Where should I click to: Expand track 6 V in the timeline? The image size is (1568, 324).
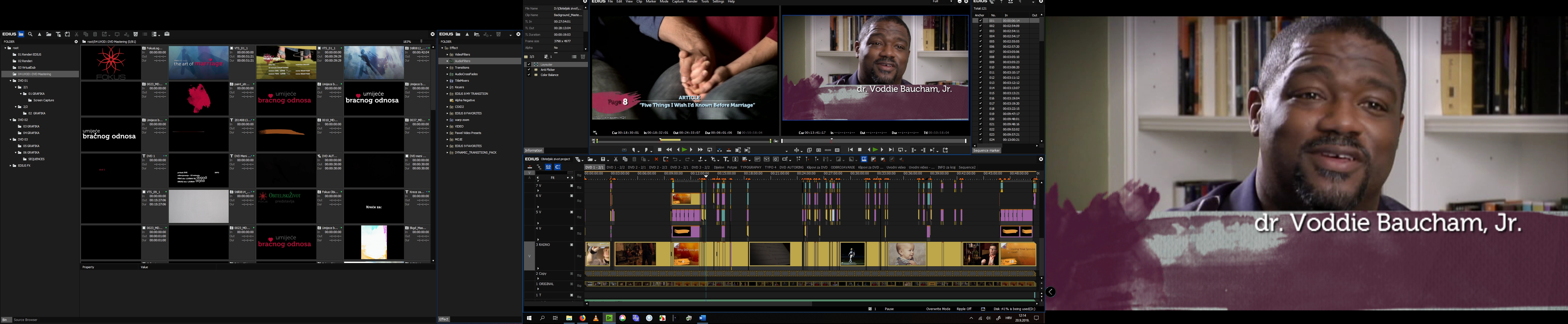tap(538, 207)
